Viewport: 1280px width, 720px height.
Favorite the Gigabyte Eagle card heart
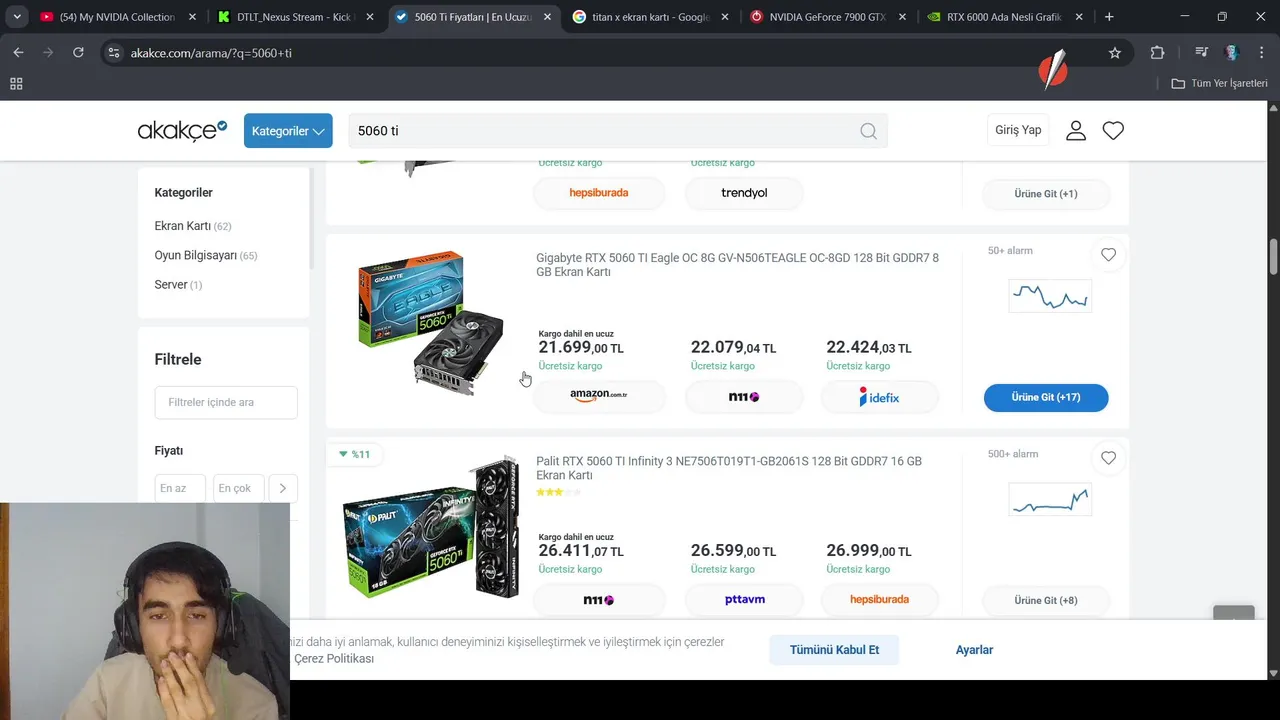point(1108,255)
